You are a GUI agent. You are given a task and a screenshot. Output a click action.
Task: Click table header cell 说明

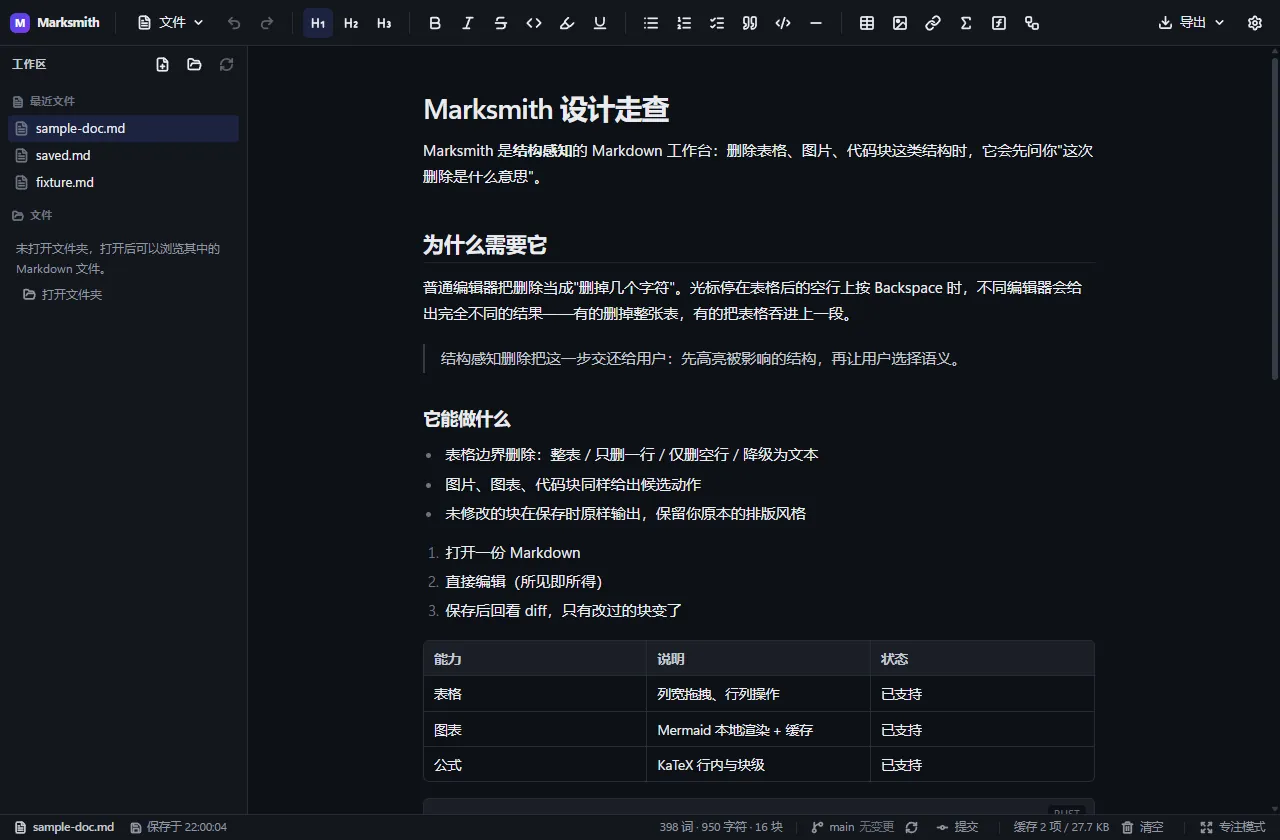click(x=758, y=659)
